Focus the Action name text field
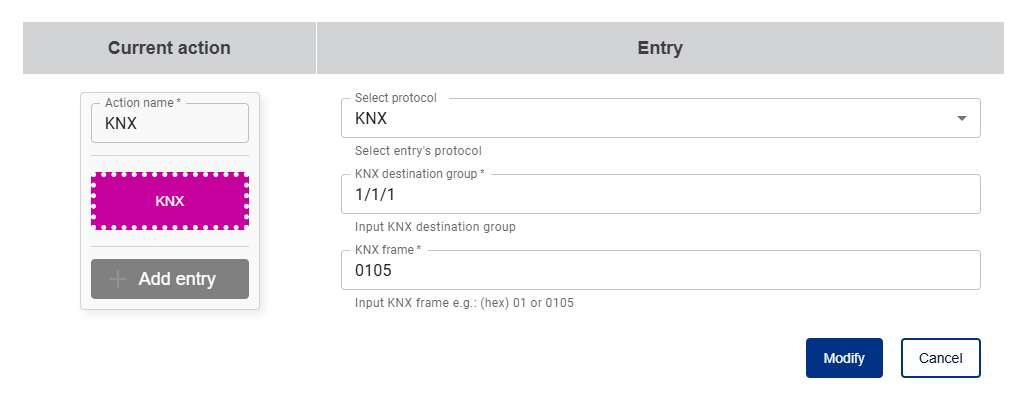The width and height of the screenshot is (1027, 420). (170, 124)
